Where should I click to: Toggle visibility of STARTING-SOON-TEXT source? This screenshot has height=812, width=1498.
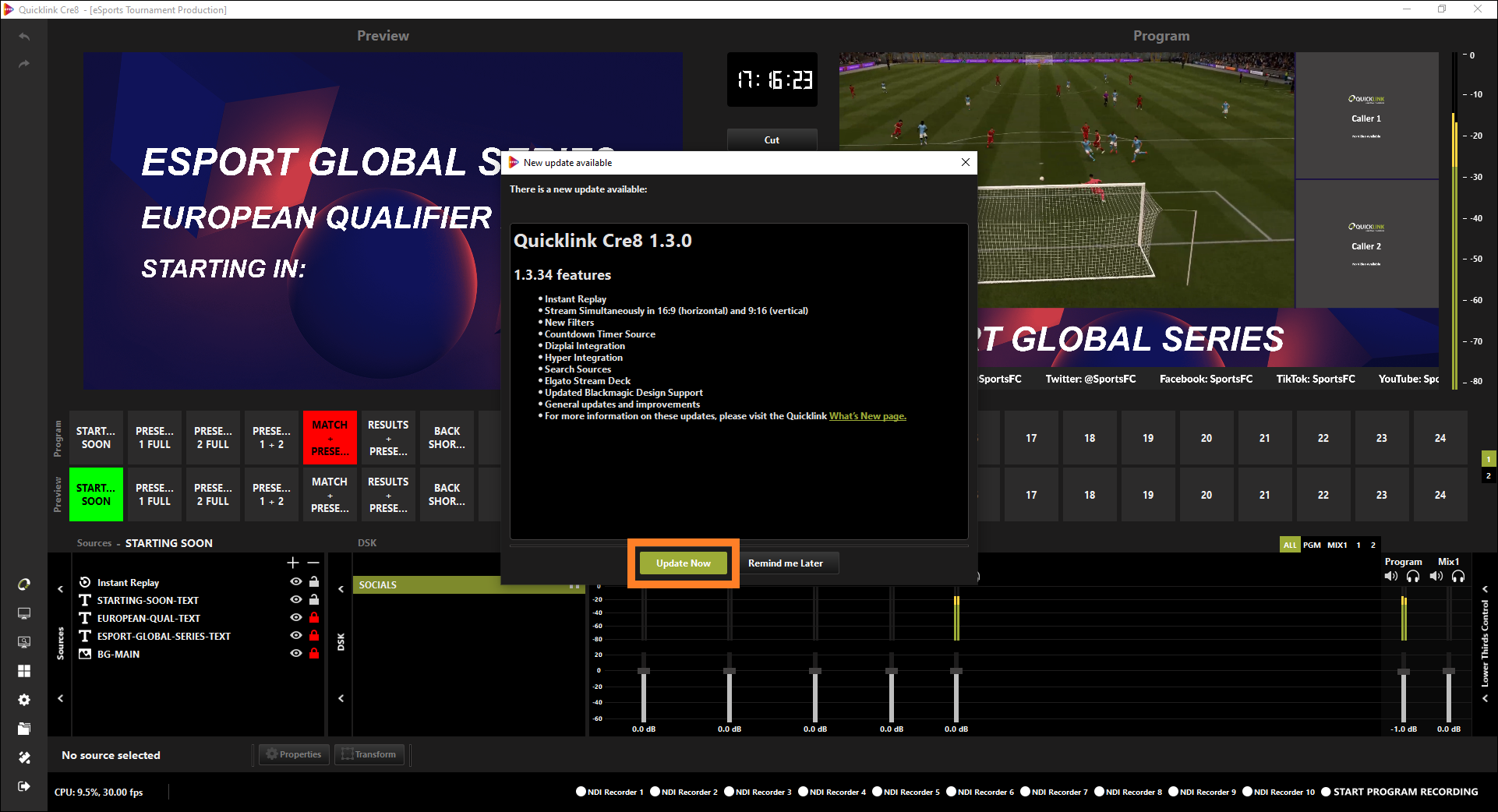click(x=296, y=600)
